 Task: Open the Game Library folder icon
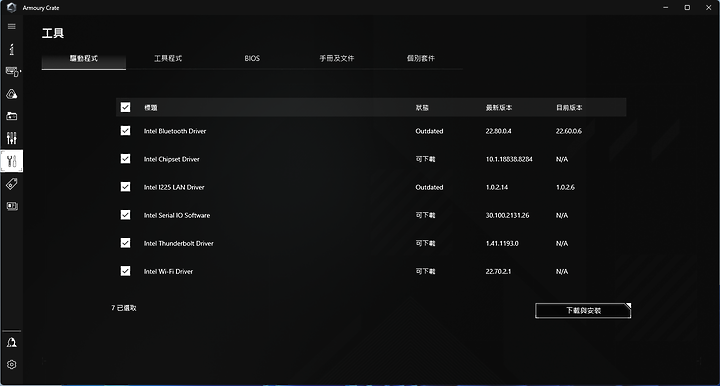point(12,116)
